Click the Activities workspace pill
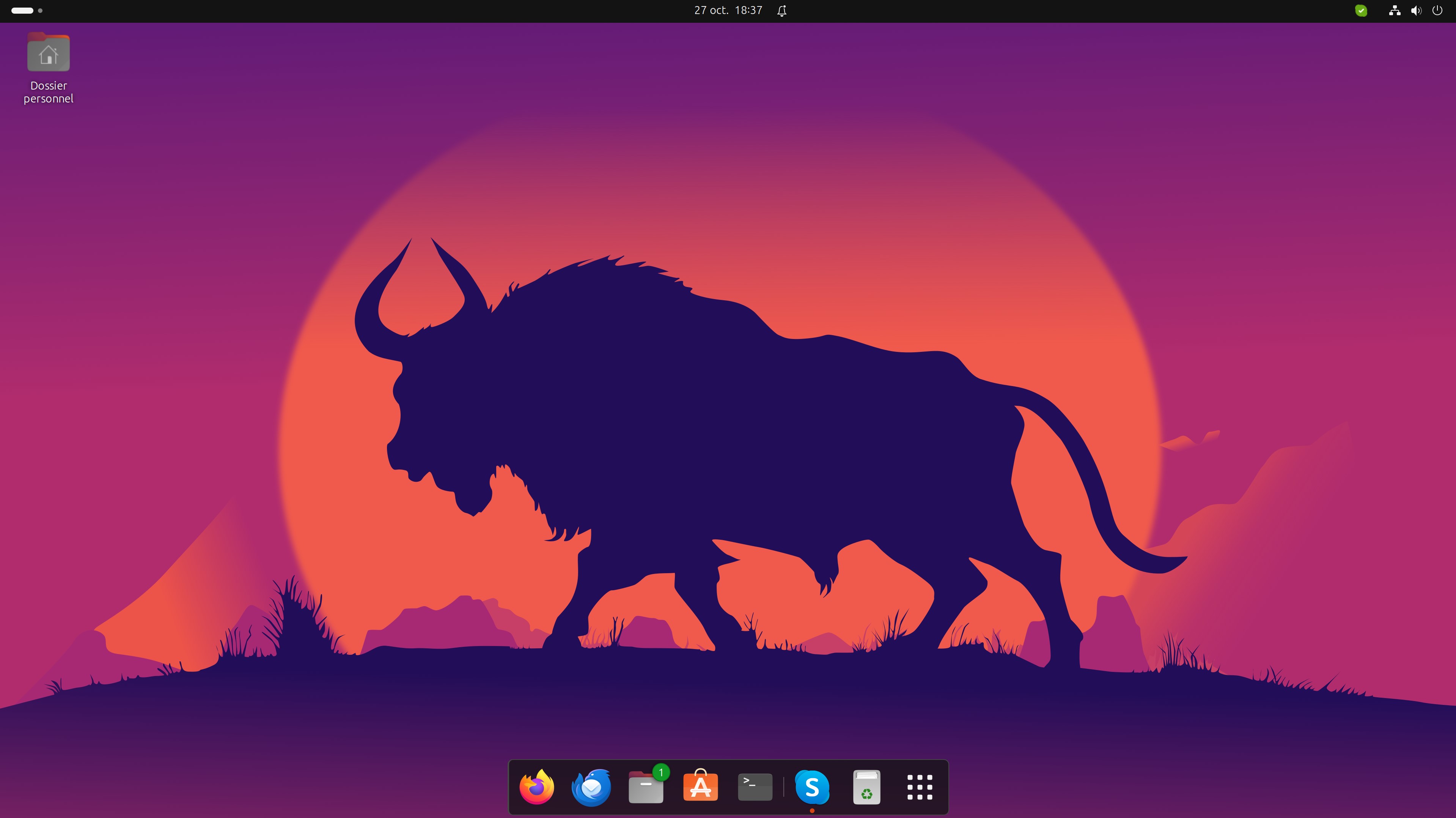1456x818 pixels. tap(23, 10)
